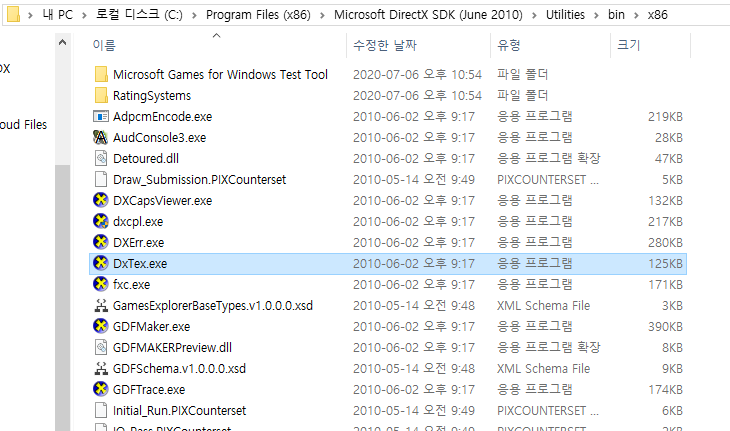The height and width of the screenshot is (431, 730).
Task: Click the AudConsole3.exe application icon
Action: coord(101,137)
